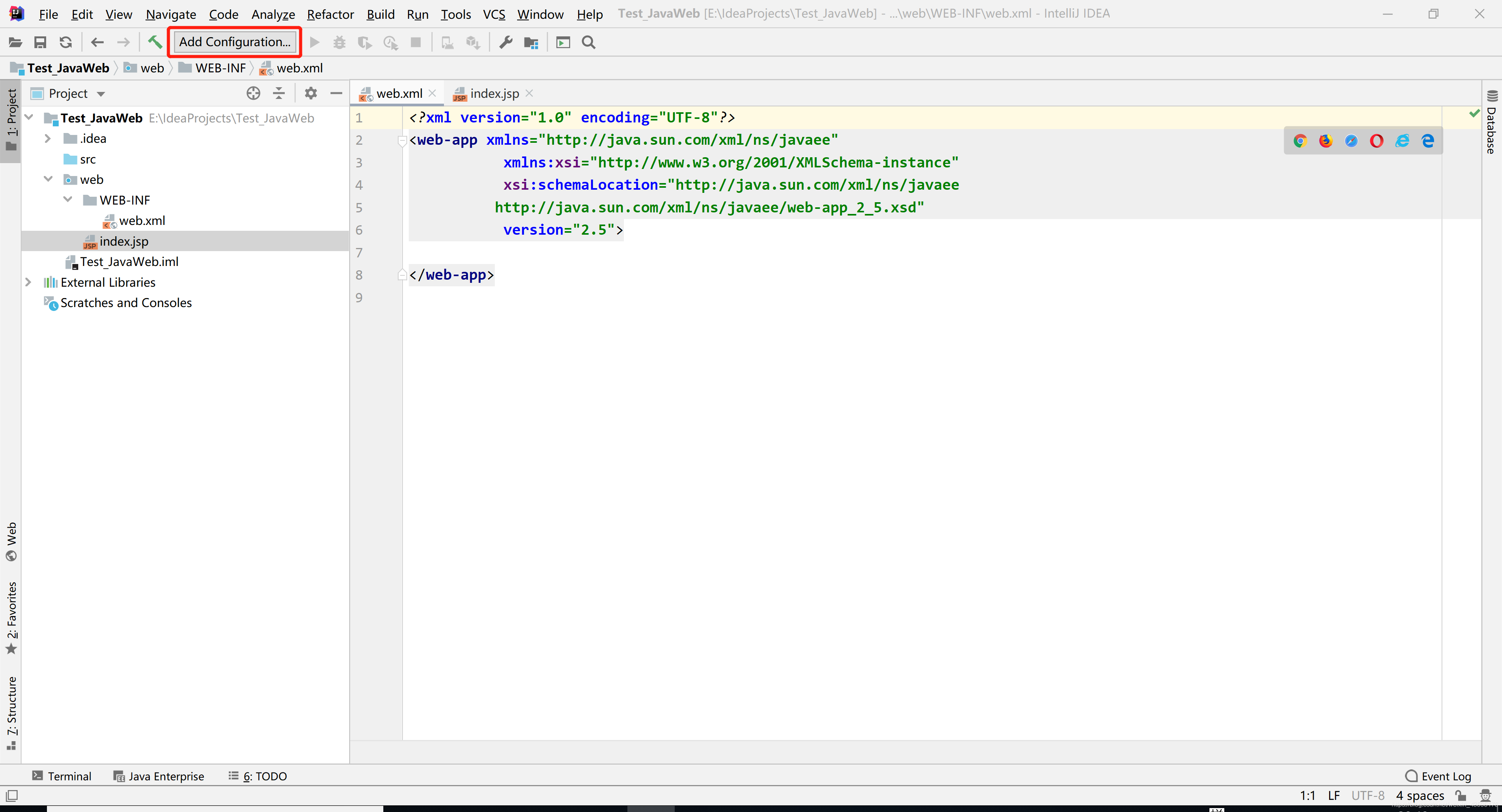Screen dimensions: 1502x812
Task: Click the Debug bug icon
Action: (x=340, y=42)
